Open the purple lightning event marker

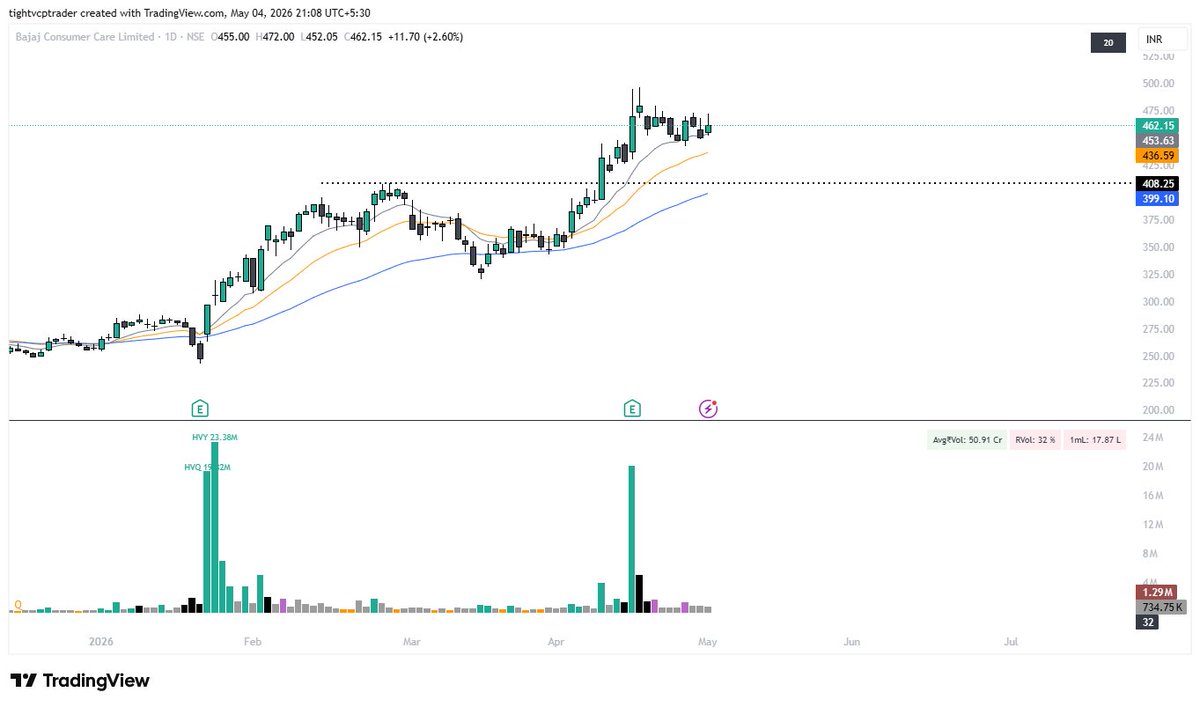[x=708, y=408]
